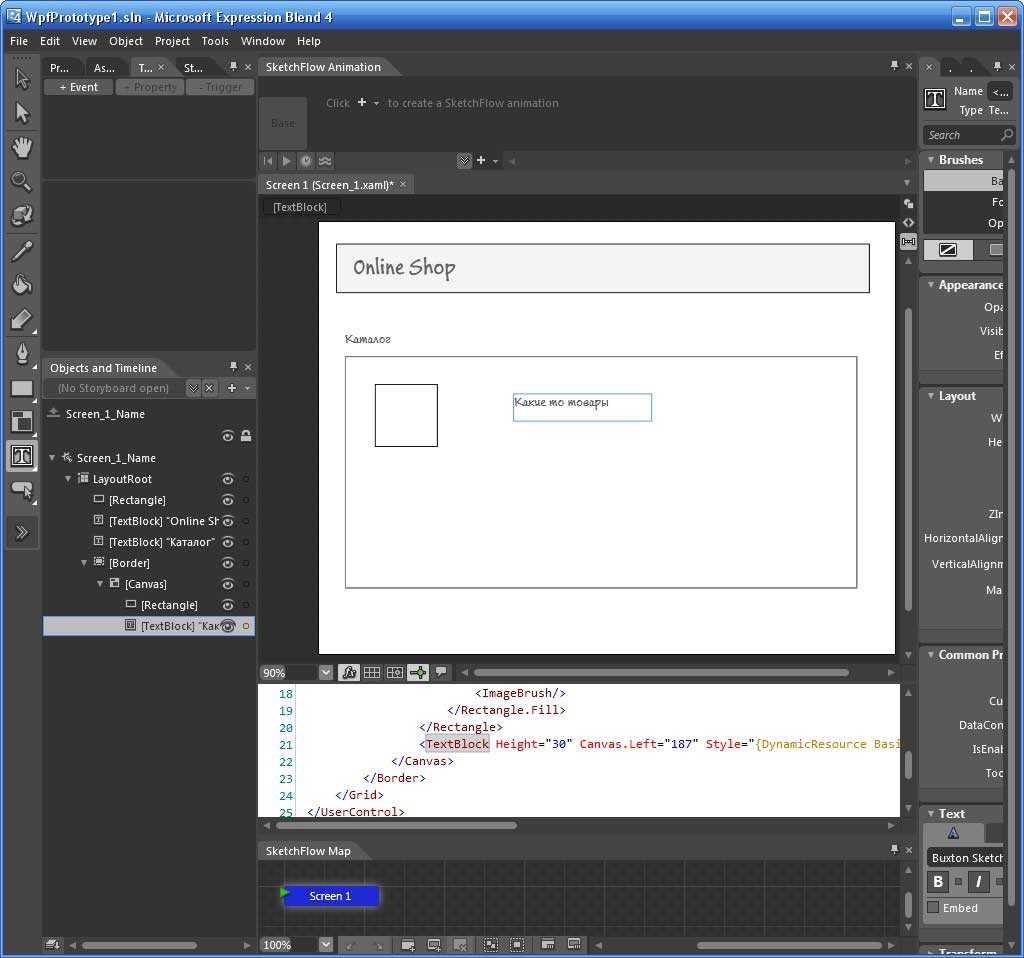This screenshot has height=958, width=1024.
Task: Open the 90% zoom dropdown
Action: 325,673
